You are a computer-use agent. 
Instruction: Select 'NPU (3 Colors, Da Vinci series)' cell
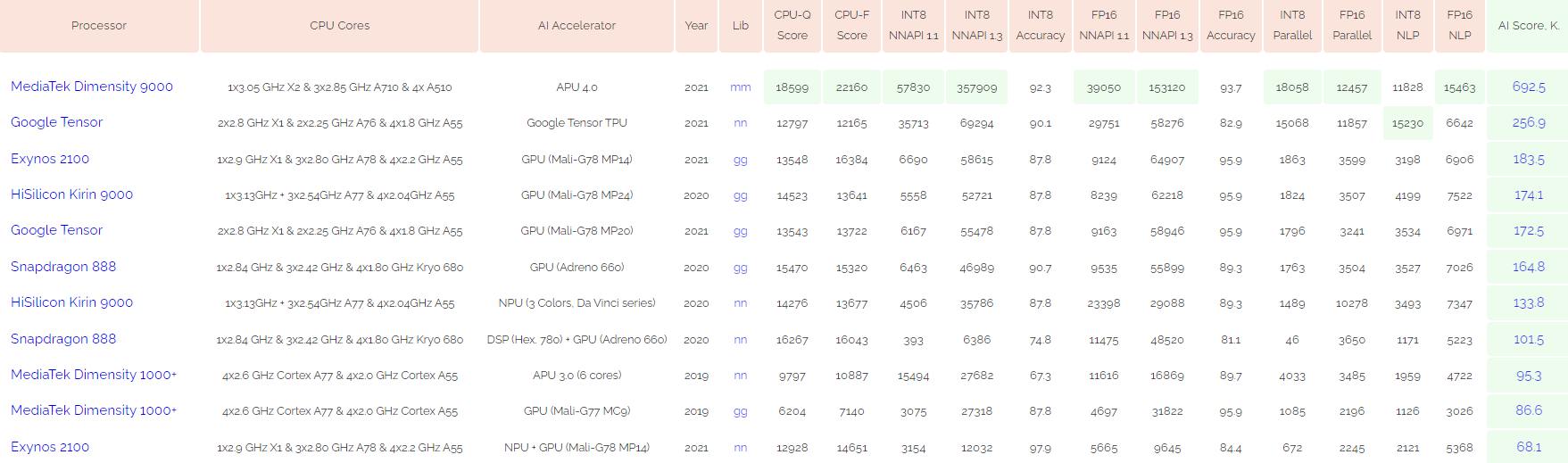tap(577, 303)
